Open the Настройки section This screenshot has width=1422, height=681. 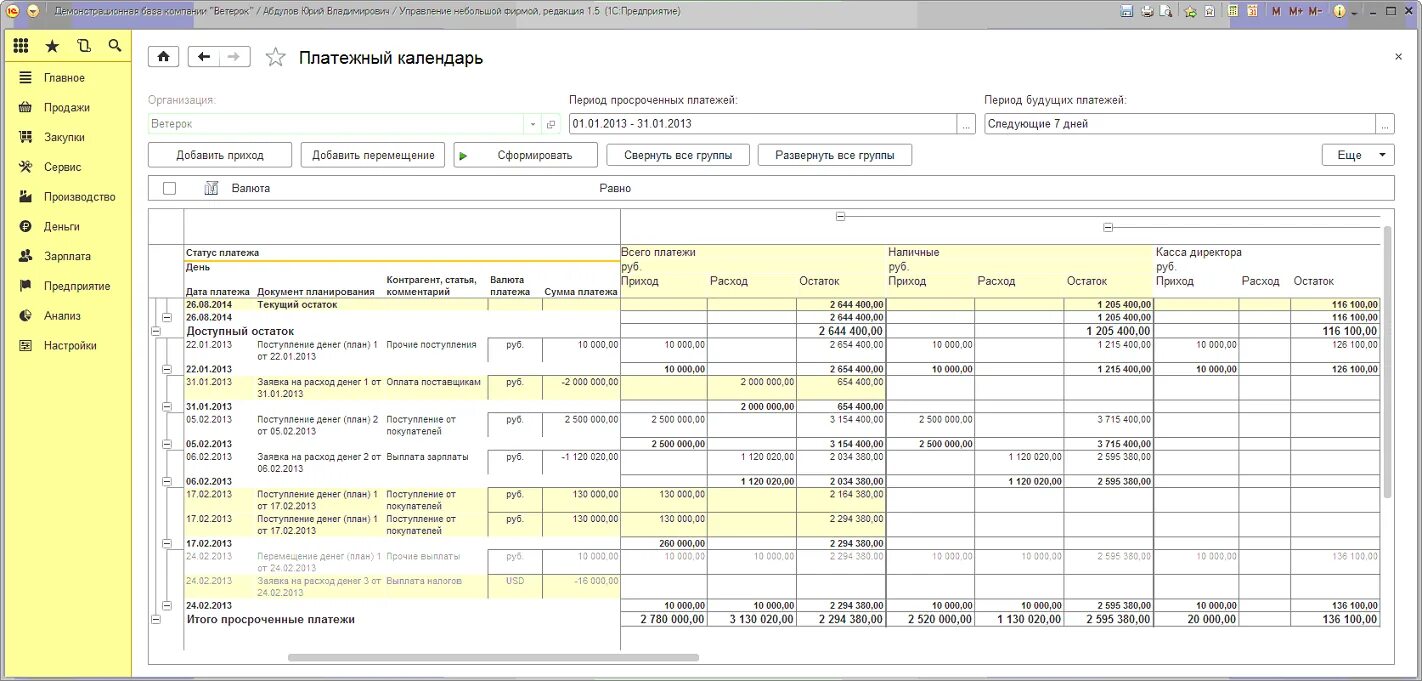click(70, 346)
